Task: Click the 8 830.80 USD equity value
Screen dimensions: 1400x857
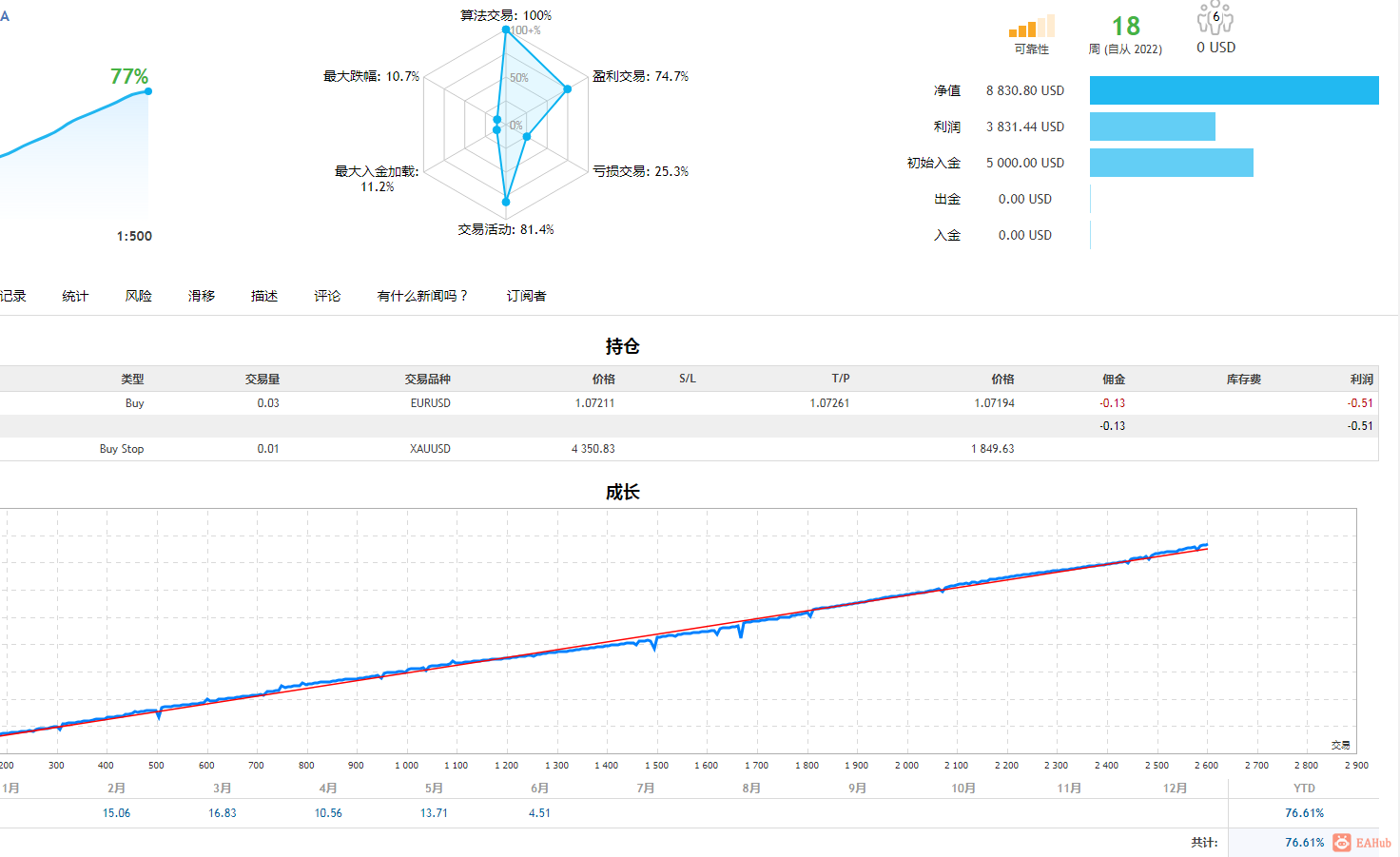Action: [1025, 90]
